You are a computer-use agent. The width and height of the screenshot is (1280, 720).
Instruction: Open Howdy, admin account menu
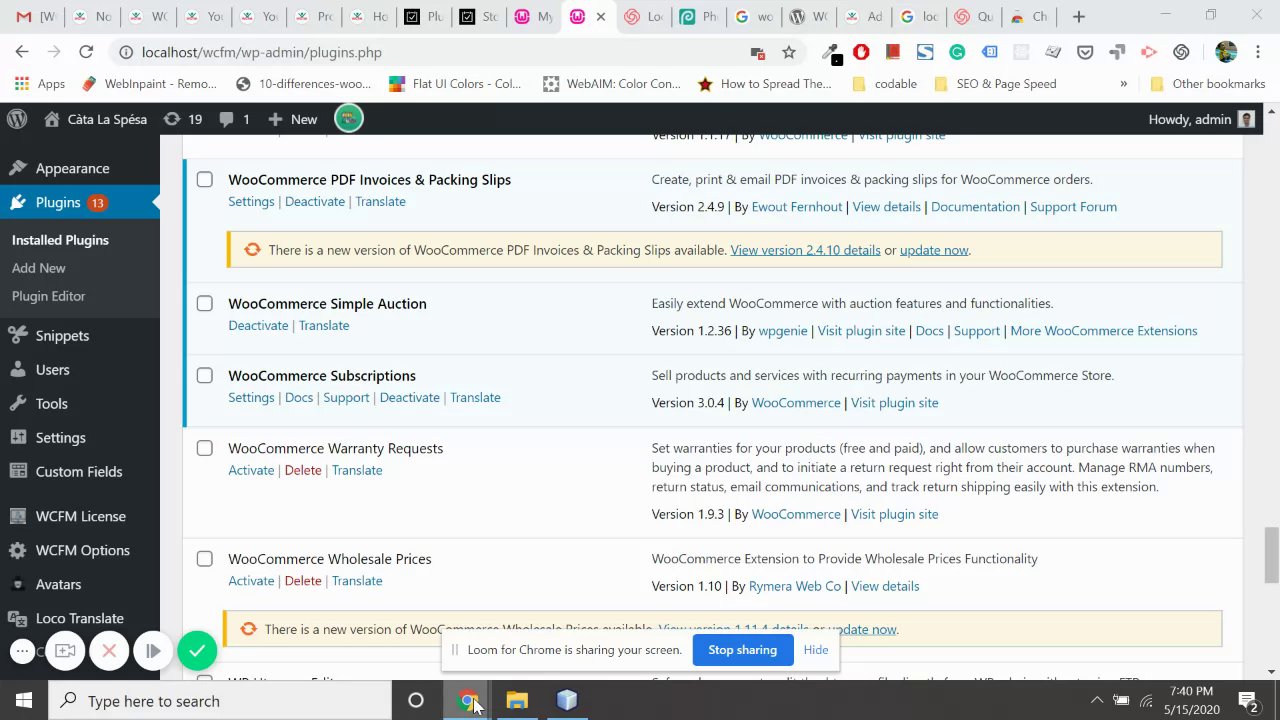(1201, 119)
